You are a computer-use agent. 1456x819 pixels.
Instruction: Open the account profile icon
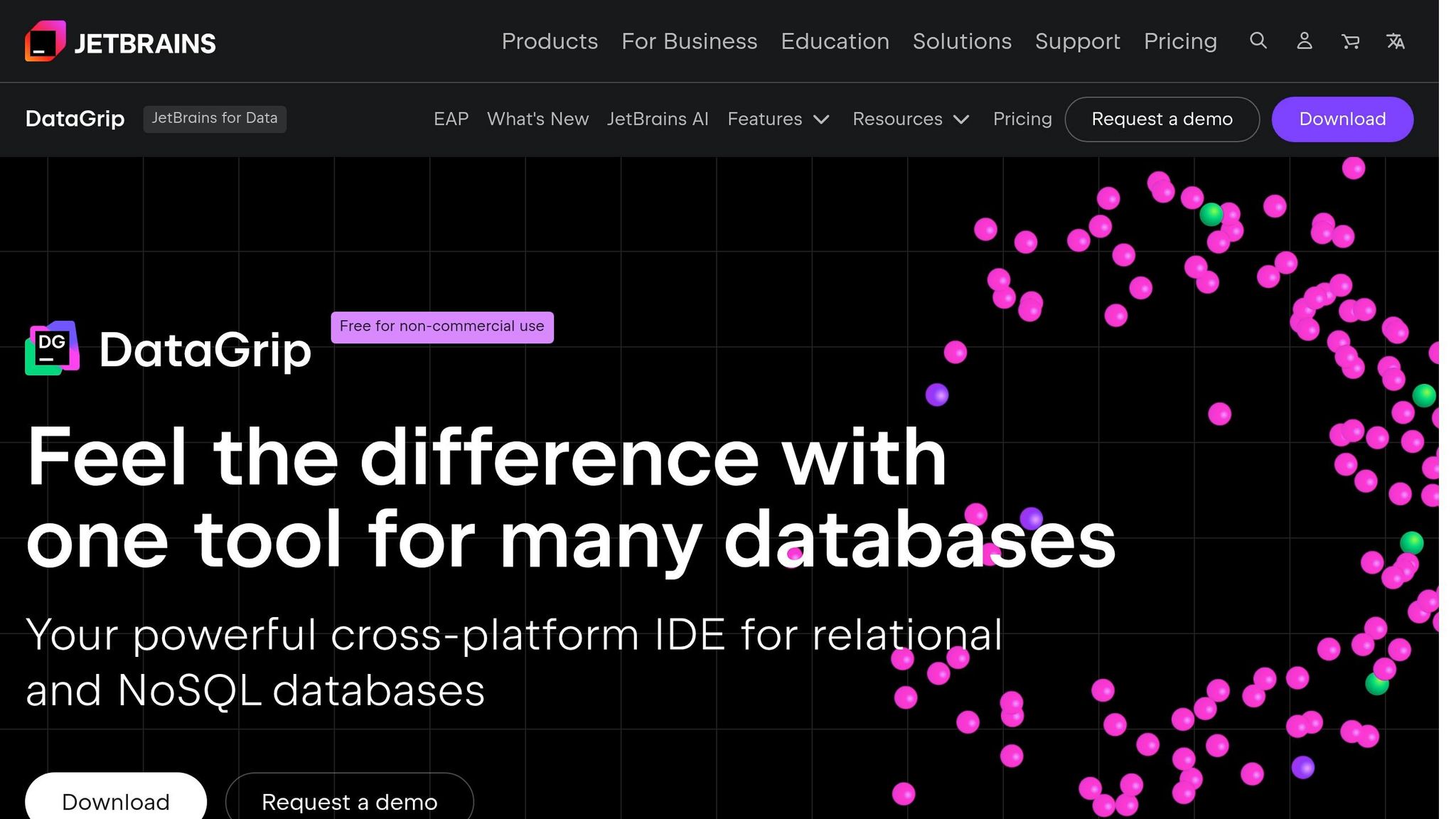[x=1305, y=41]
